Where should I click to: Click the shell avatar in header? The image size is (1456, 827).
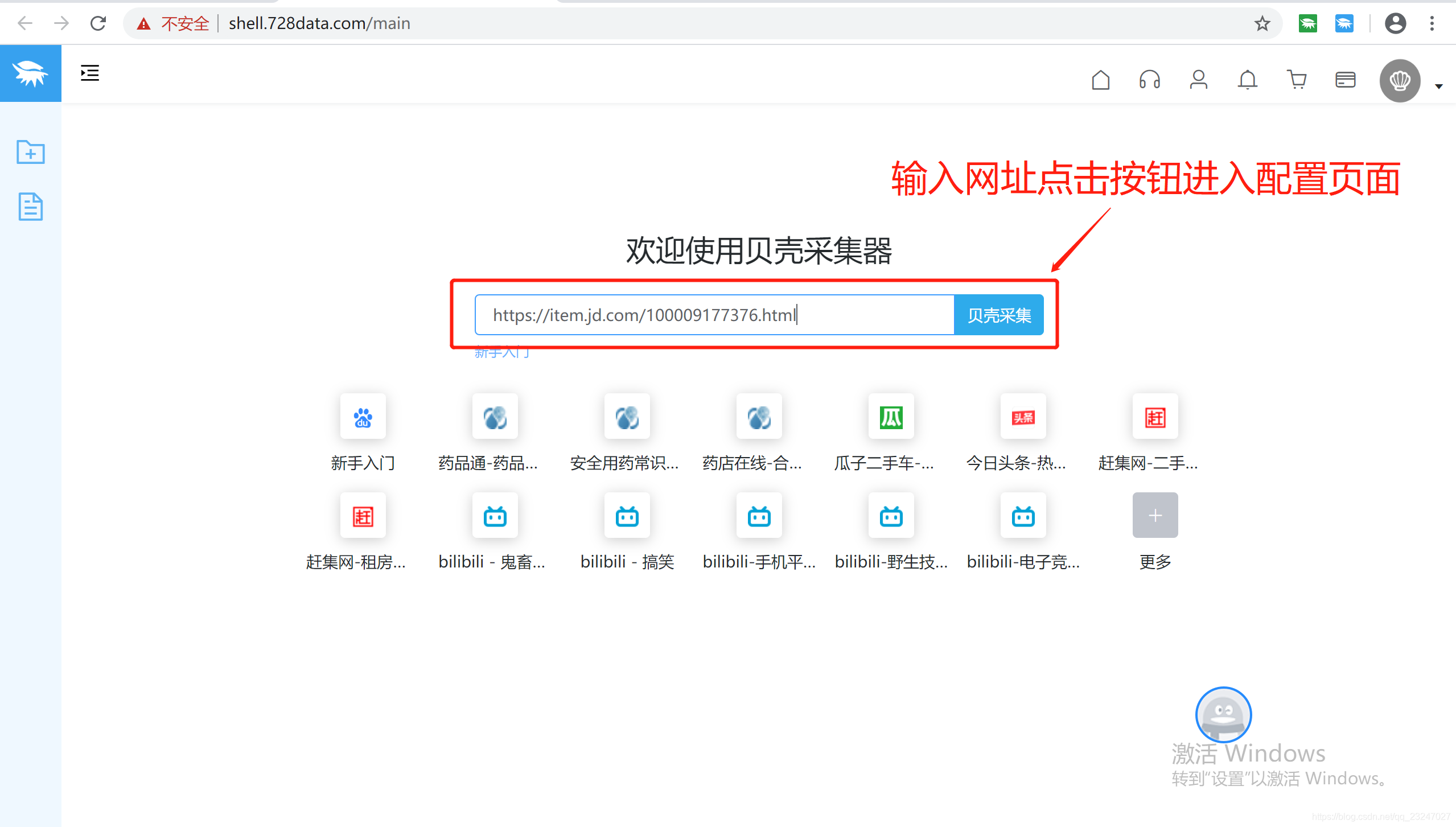click(x=1400, y=81)
